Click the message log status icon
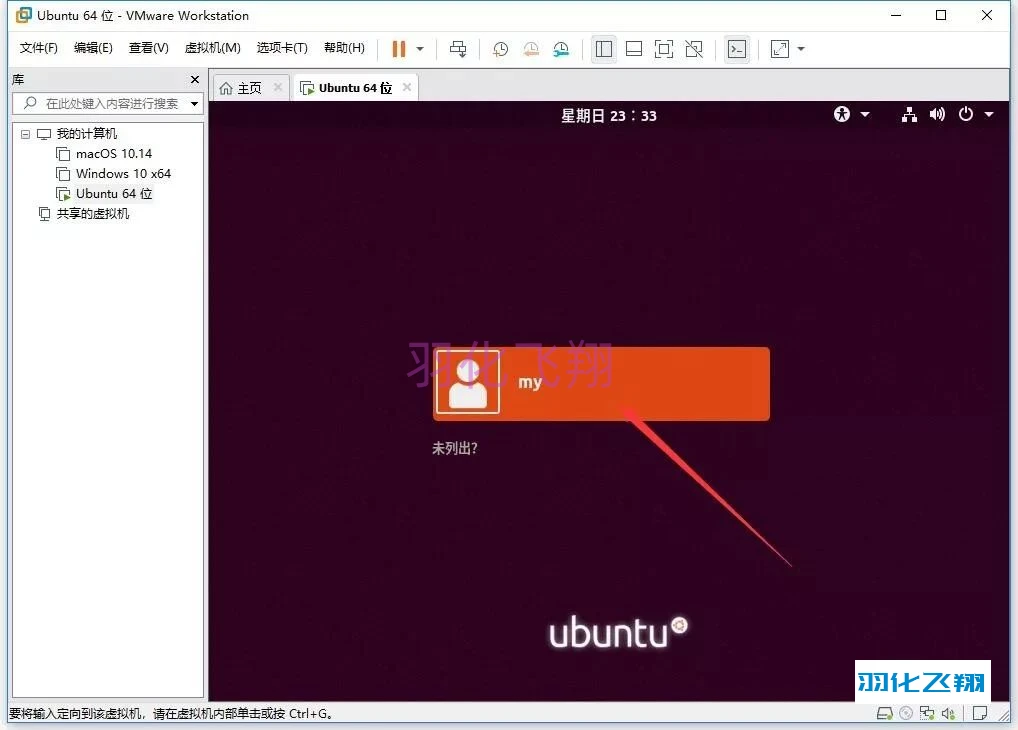 (980, 713)
